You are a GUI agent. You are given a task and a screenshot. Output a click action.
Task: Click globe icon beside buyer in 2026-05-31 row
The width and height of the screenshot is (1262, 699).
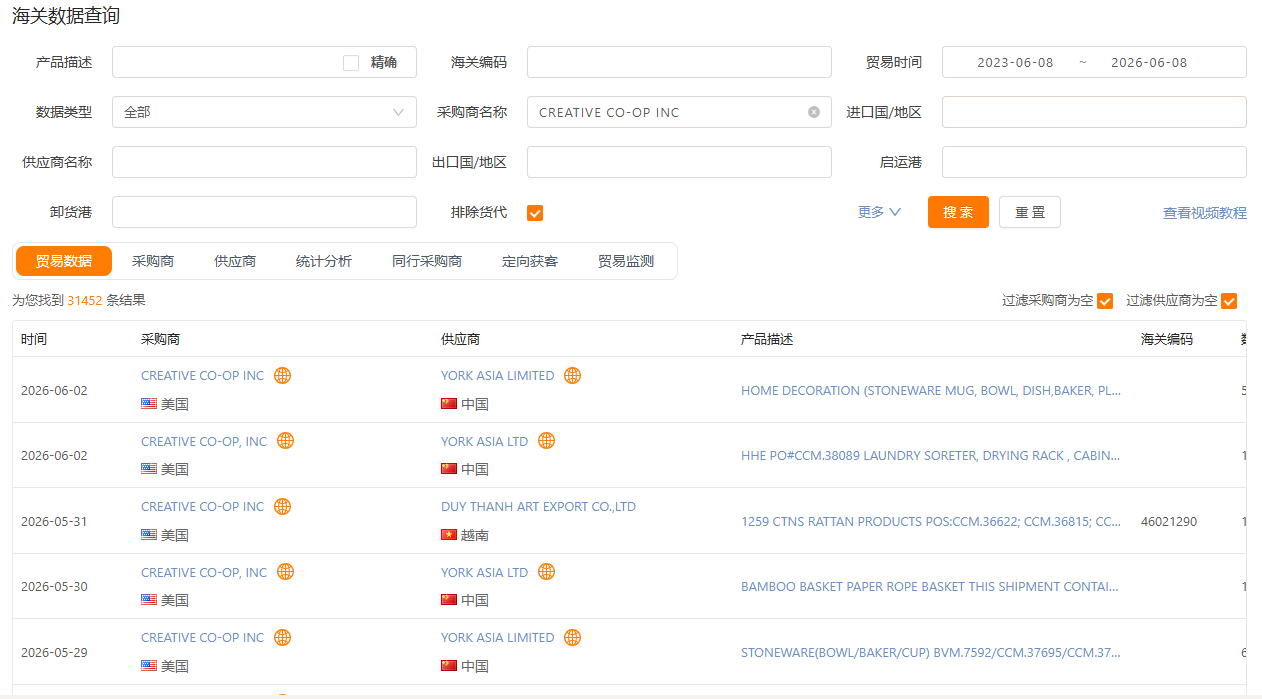[x=283, y=506]
